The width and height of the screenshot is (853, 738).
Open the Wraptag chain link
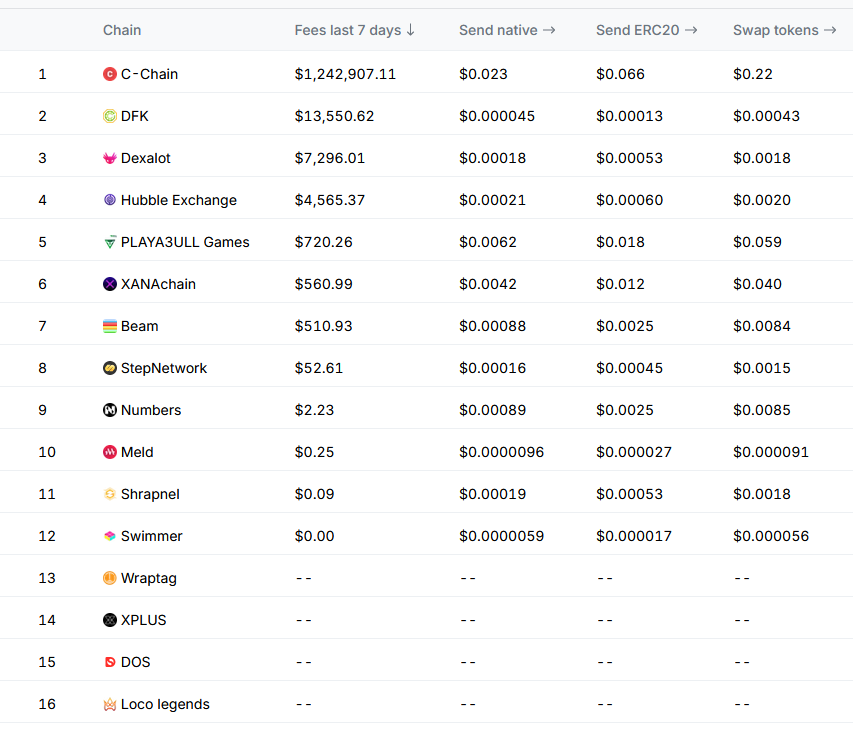[x=149, y=578]
